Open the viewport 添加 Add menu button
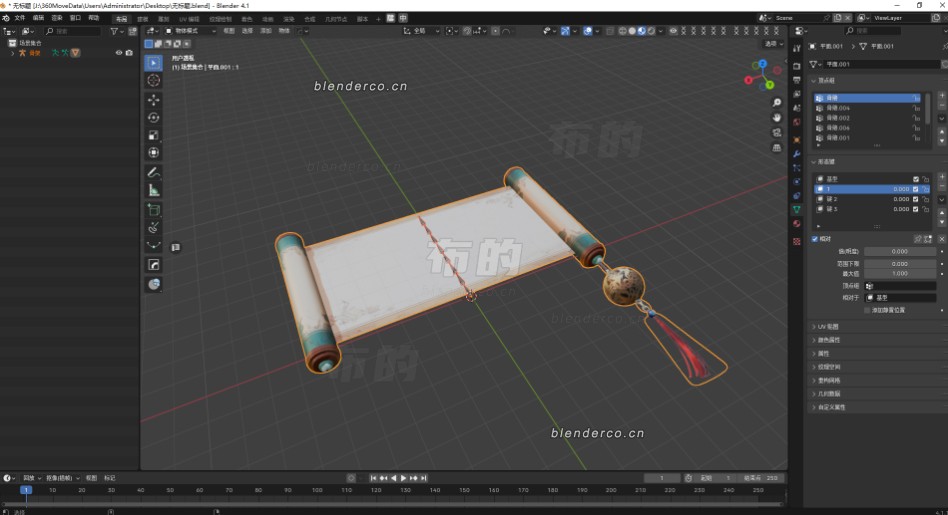Viewport: 948px width, 515px height. click(x=265, y=31)
